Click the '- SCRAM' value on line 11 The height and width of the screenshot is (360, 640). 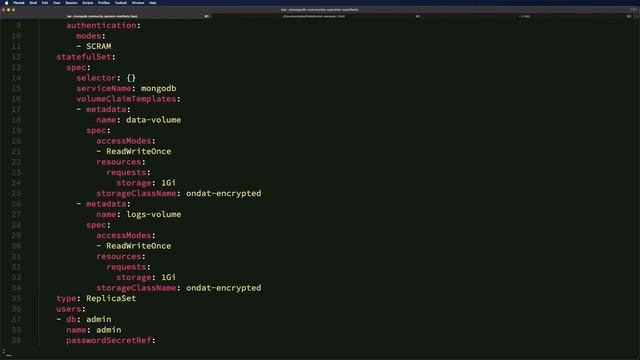[x=93, y=47]
